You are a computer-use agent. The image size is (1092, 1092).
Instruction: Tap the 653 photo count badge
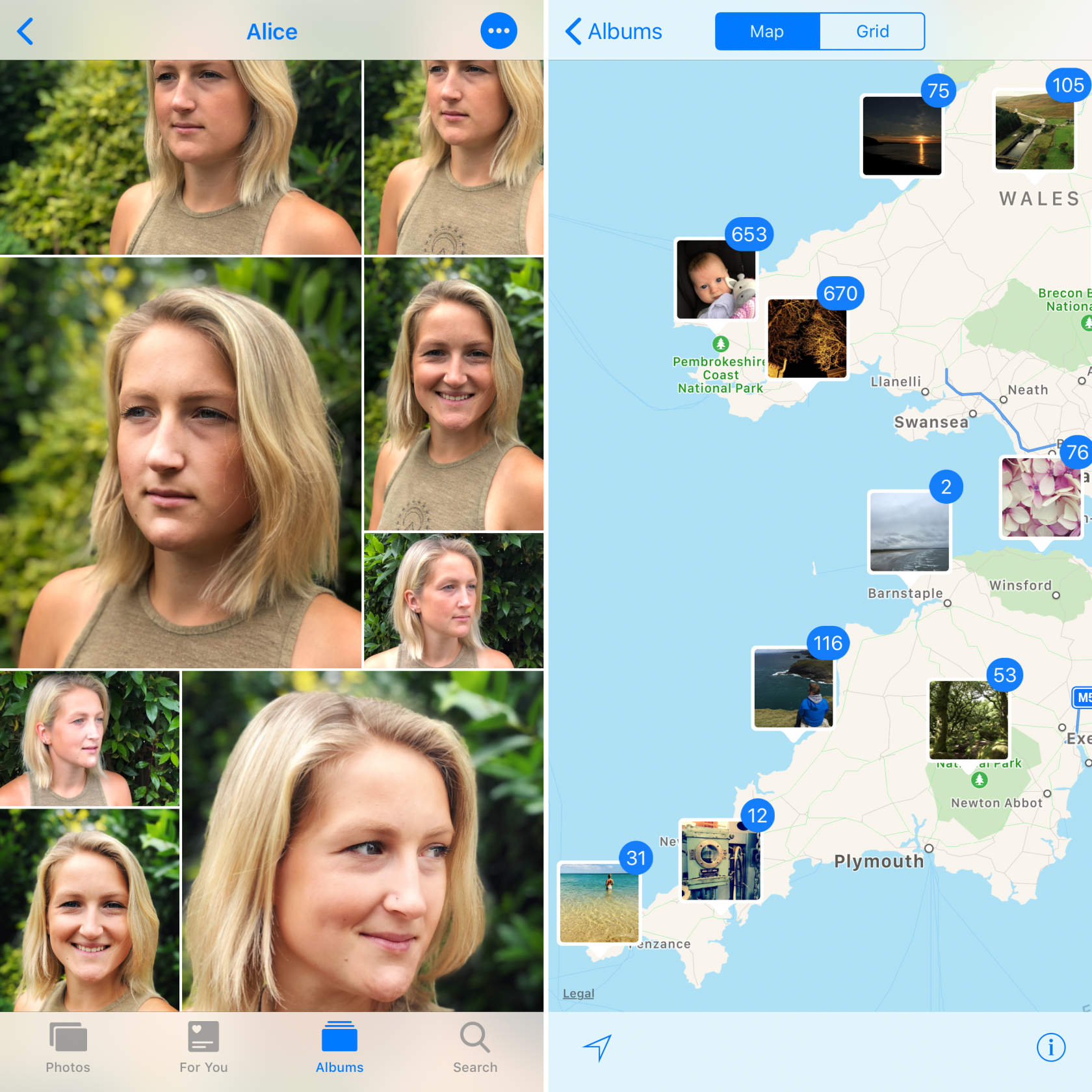click(x=748, y=235)
